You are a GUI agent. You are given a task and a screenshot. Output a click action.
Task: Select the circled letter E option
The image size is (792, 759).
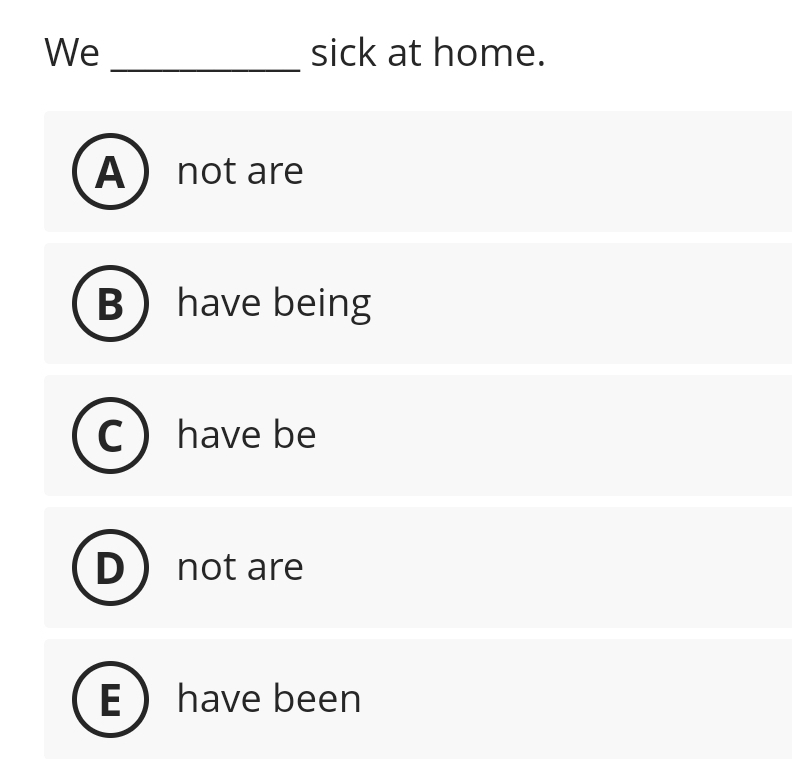pos(110,699)
